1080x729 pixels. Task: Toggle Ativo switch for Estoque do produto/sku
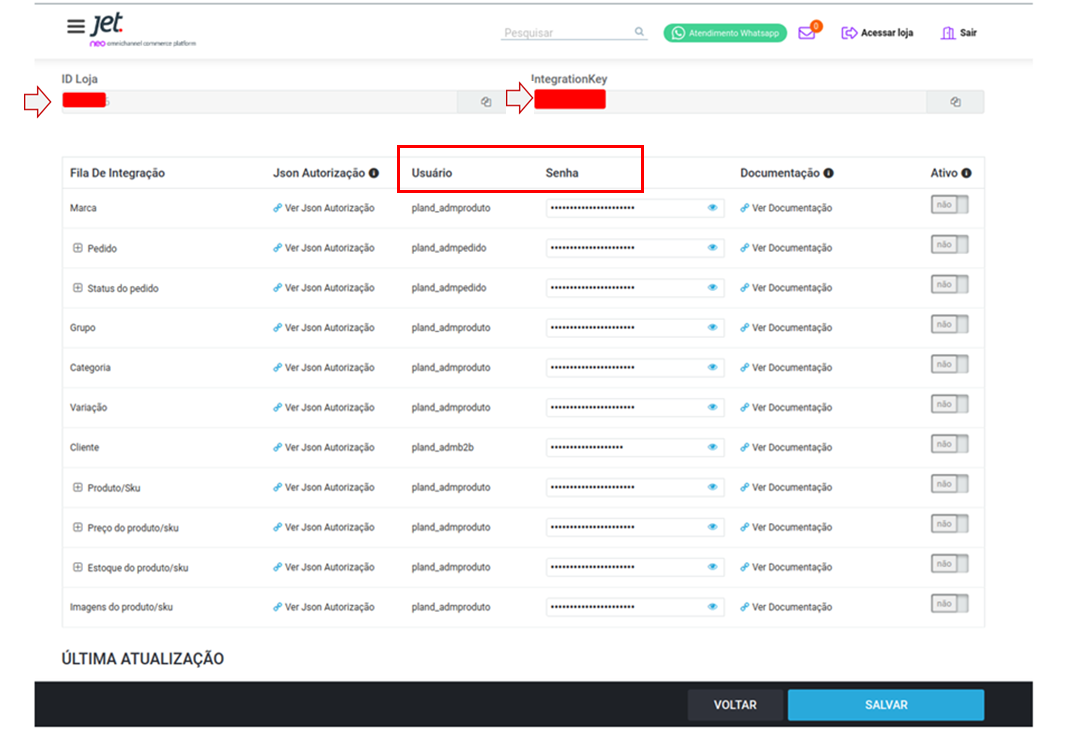tap(949, 564)
